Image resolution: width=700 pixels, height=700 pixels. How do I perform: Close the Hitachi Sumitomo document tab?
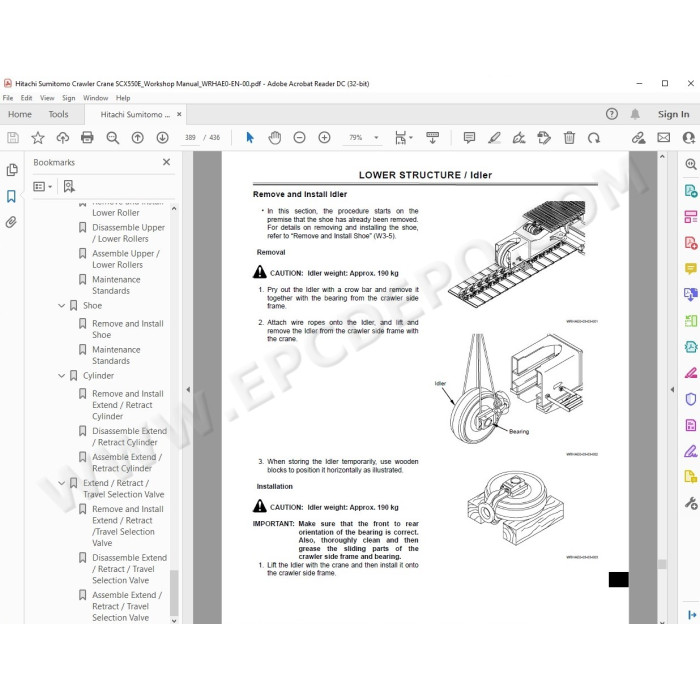179,114
